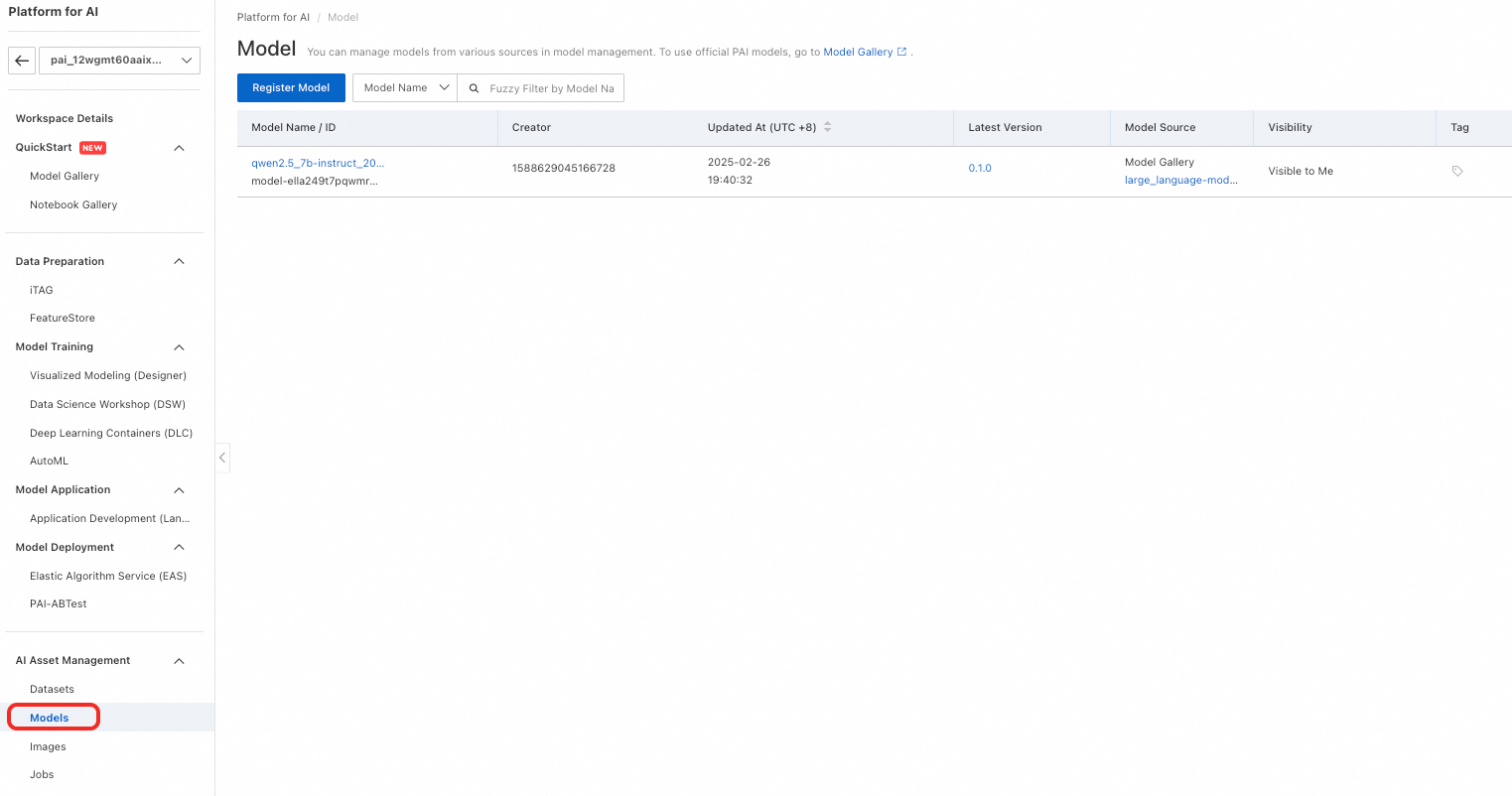Image resolution: width=1512 pixels, height=796 pixels.
Task: Open latest version 0.1.0 link
Action: pos(980,168)
